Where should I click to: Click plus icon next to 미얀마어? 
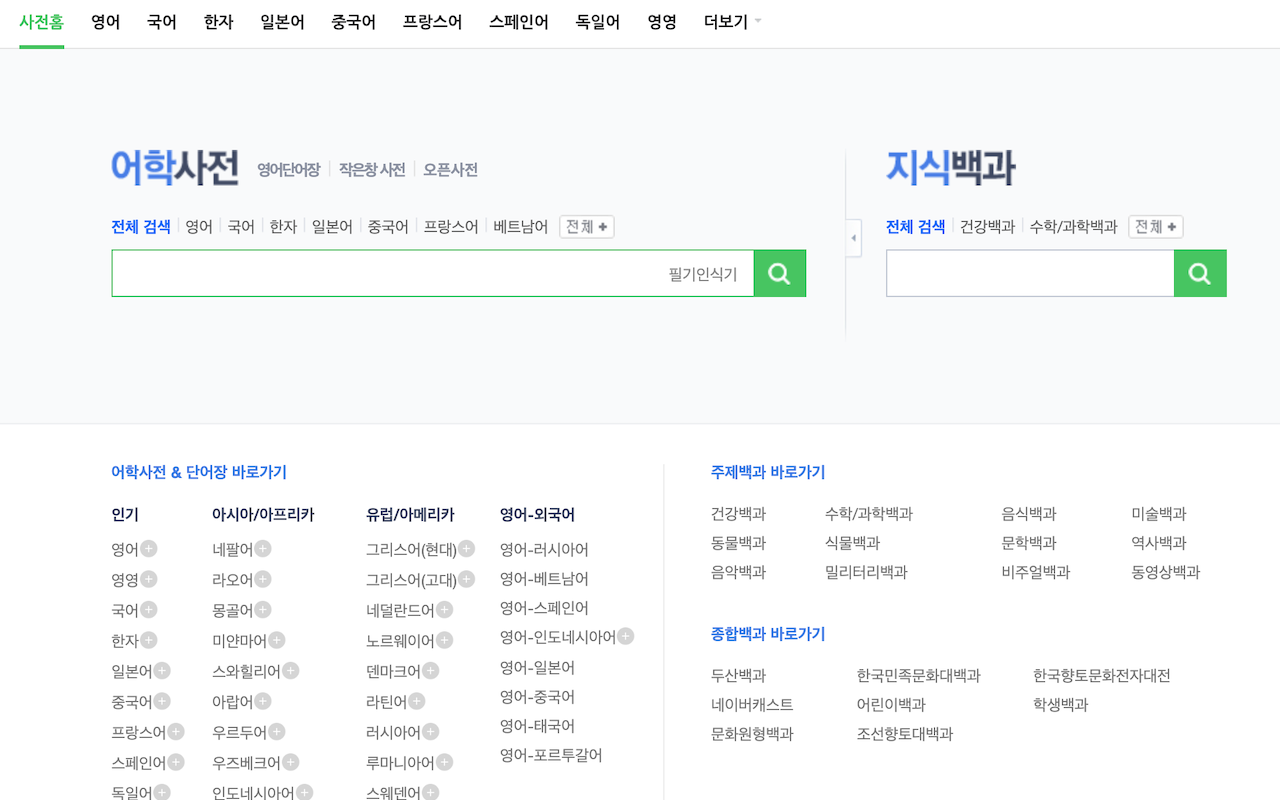(x=277, y=639)
